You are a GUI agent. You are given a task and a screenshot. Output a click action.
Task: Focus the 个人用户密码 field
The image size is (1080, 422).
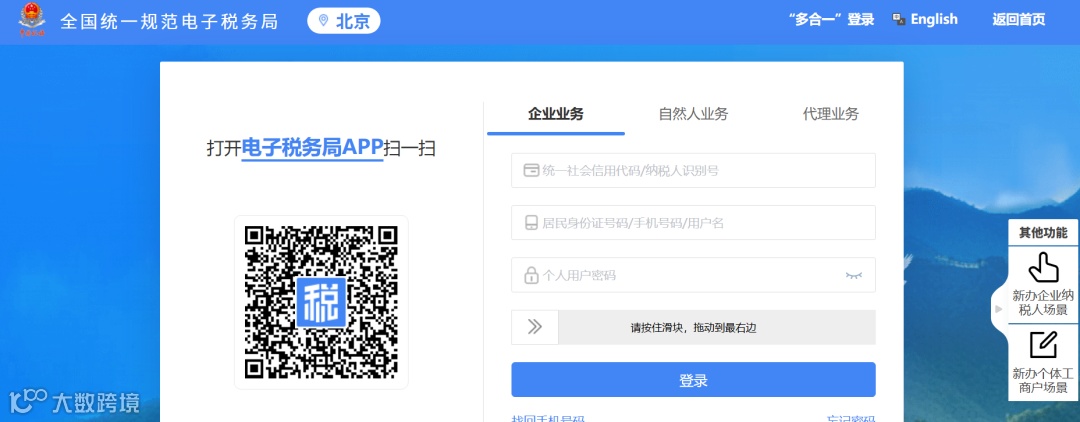click(693, 275)
